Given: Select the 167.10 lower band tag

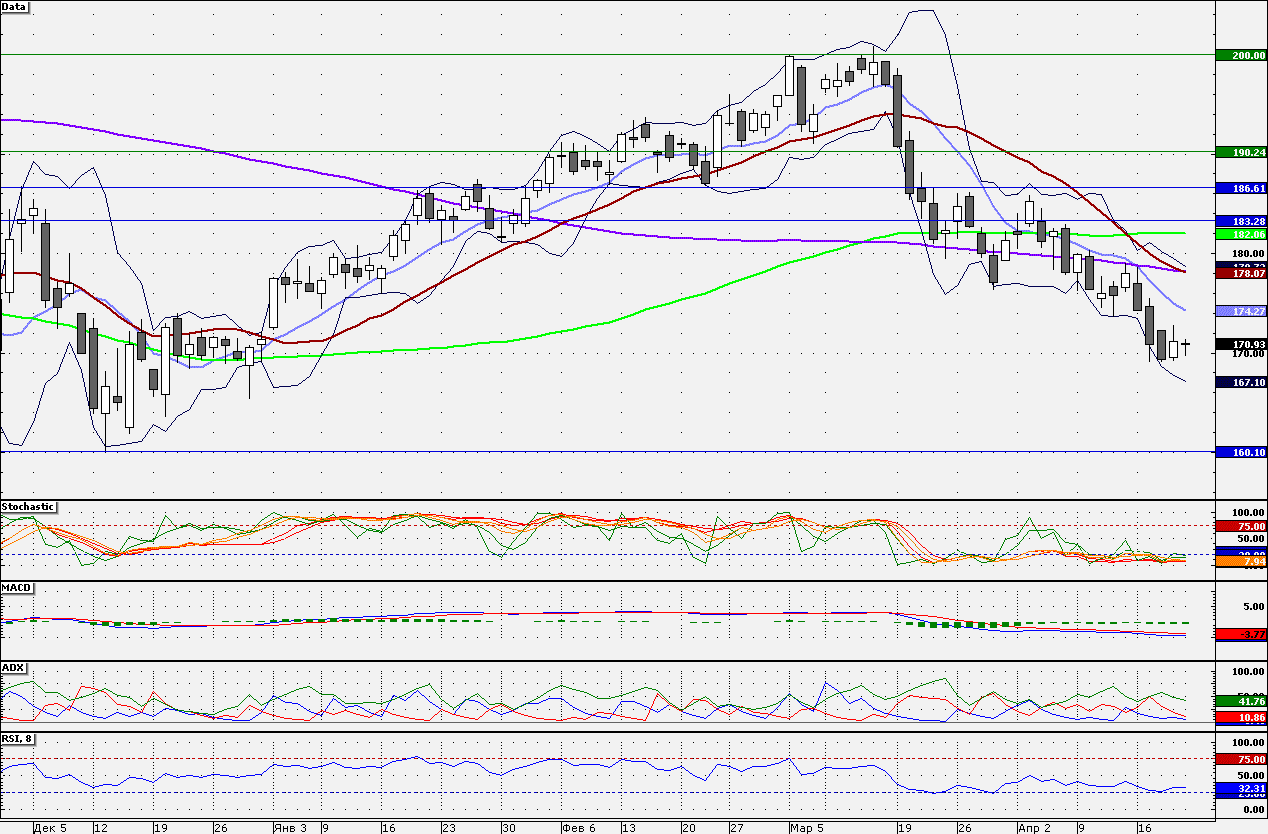Looking at the screenshot, I should click(x=1241, y=382).
